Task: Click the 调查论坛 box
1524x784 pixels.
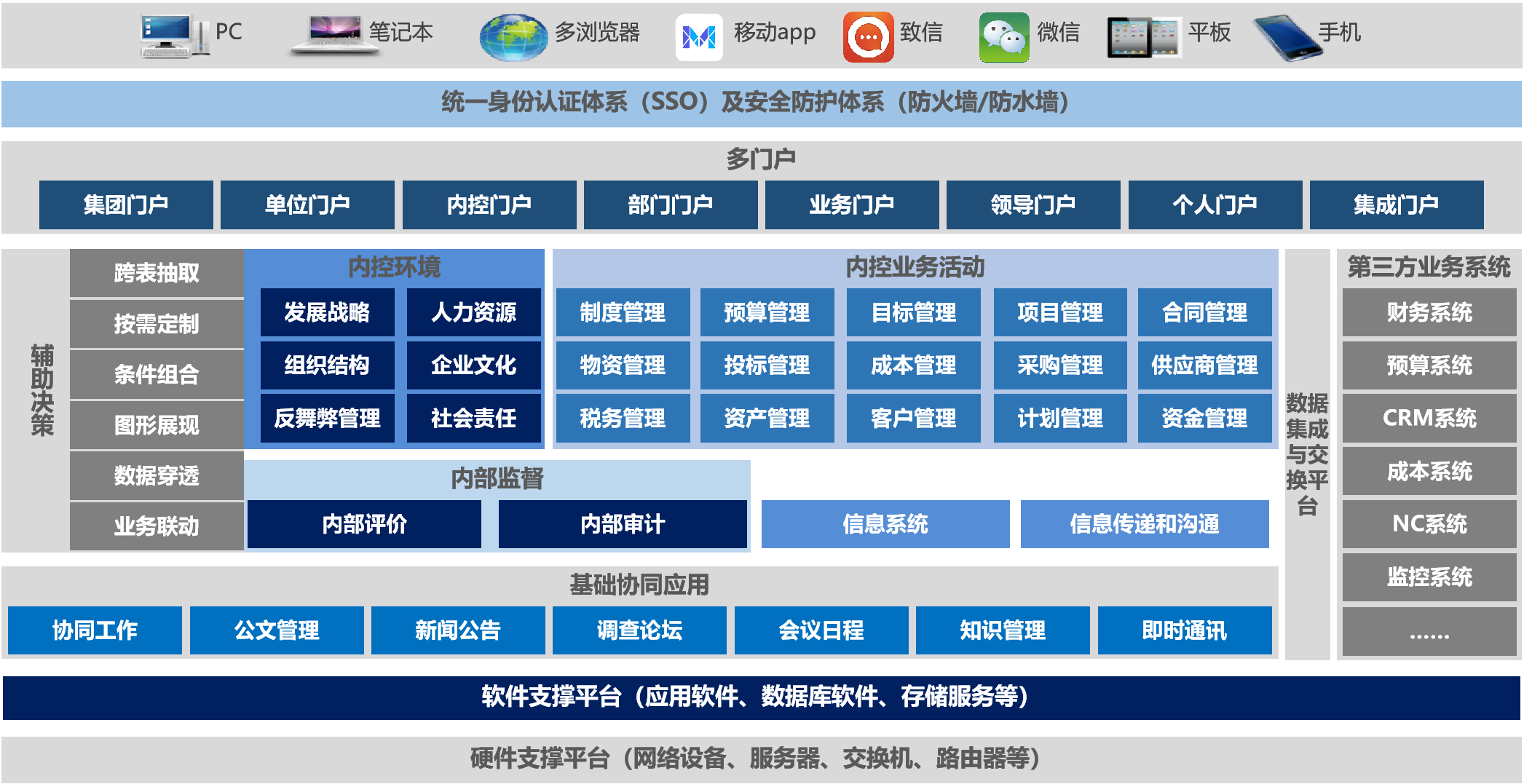Action: click(640, 630)
